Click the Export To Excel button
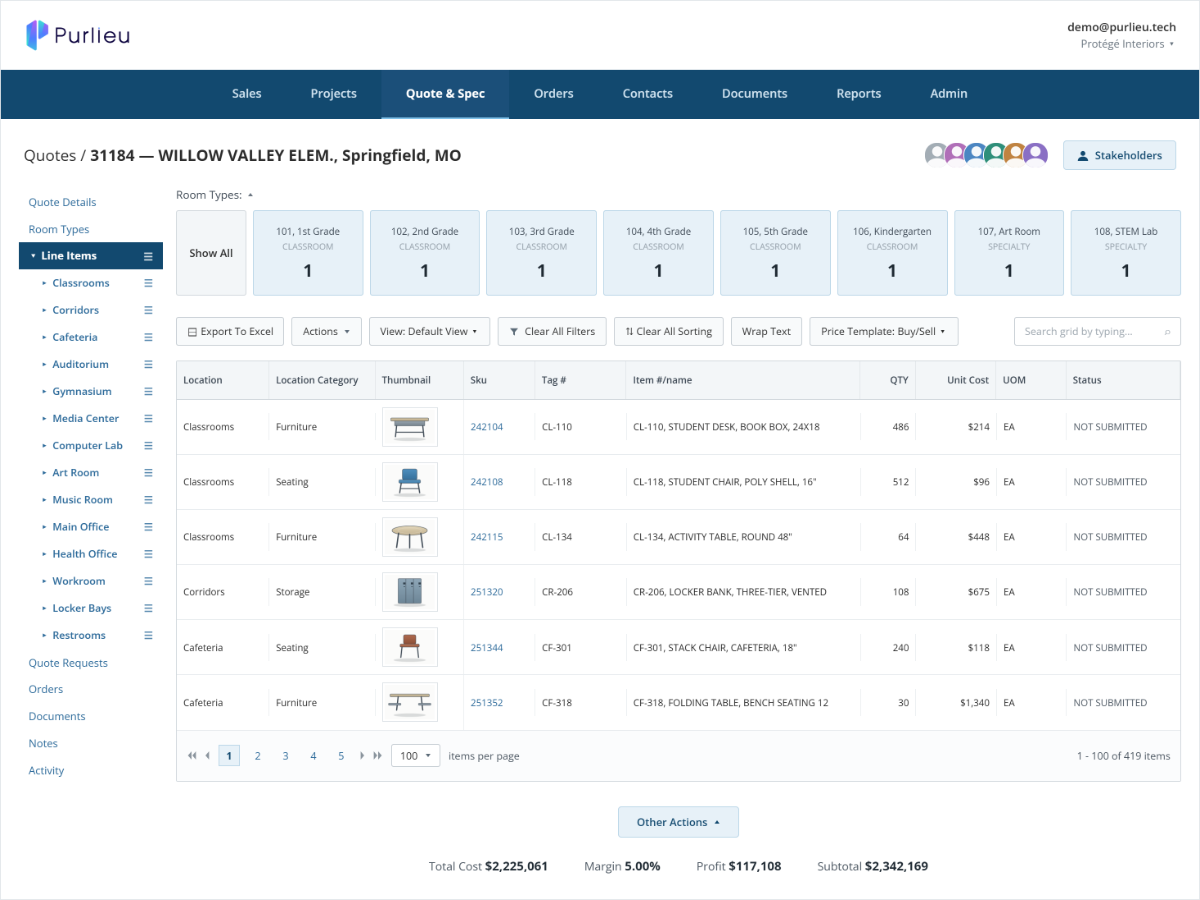 click(230, 332)
